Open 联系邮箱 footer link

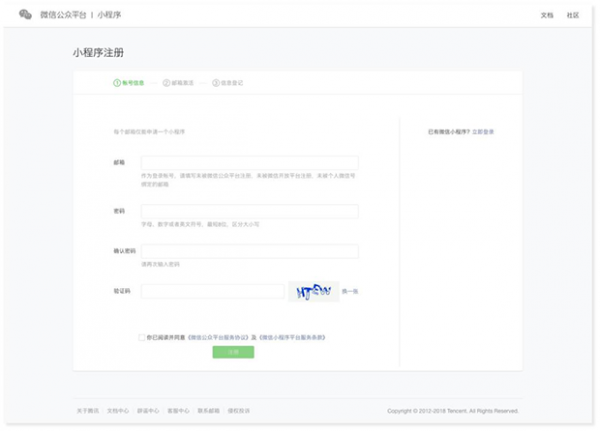coord(209,411)
